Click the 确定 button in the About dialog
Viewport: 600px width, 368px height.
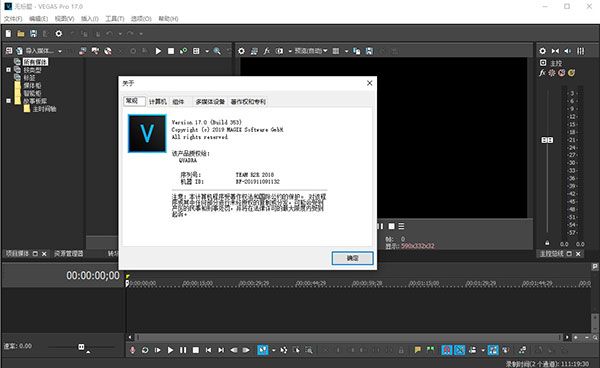pos(352,258)
